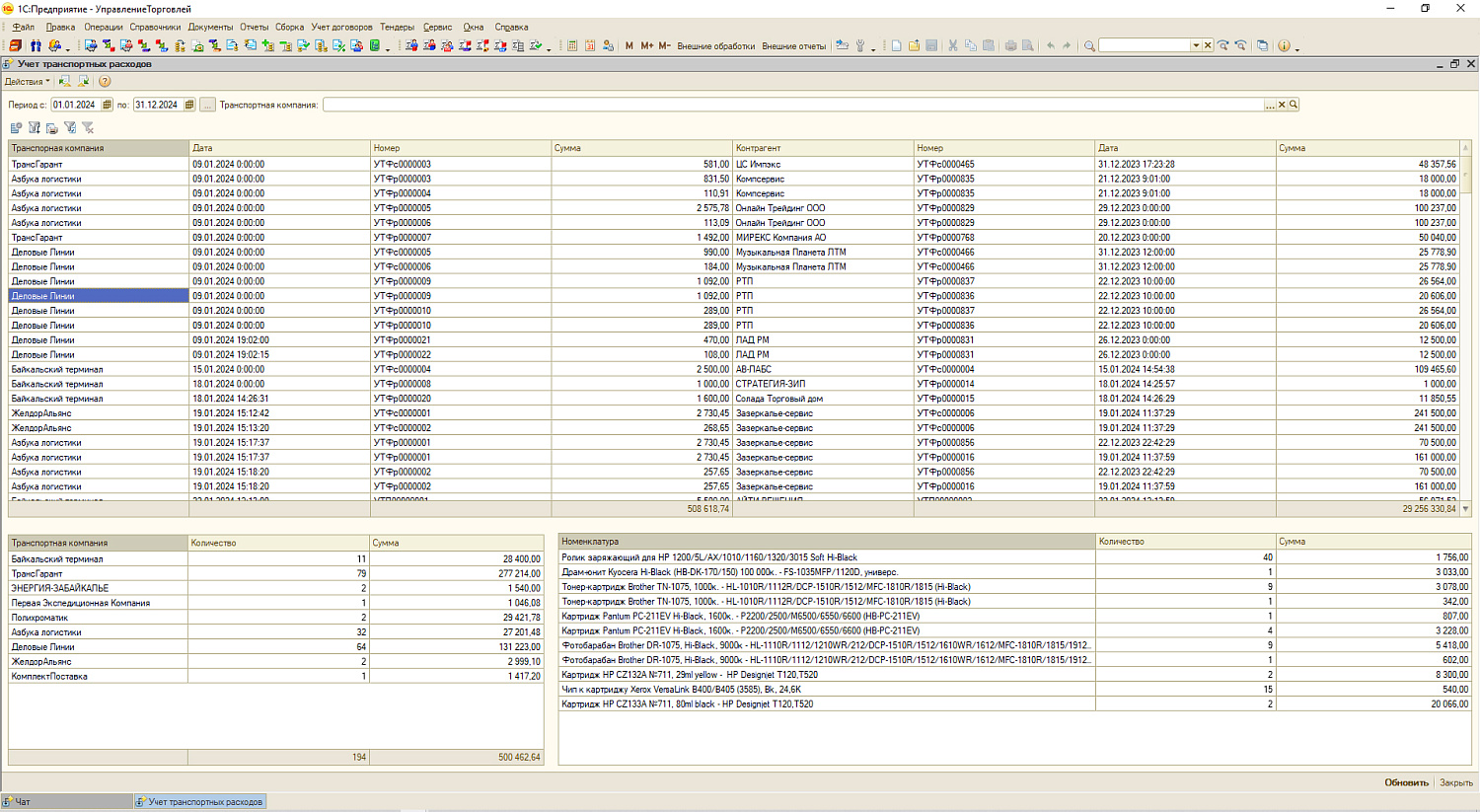The height and width of the screenshot is (812, 1480).
Task: Create a new document with the blank page icon
Action: [896, 45]
